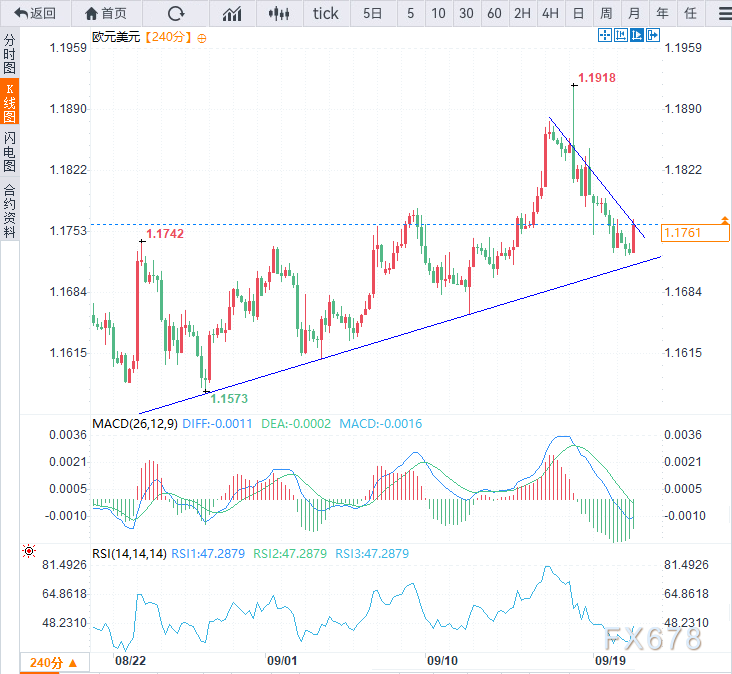
Task: Click the 1.1761 current price label
Action: point(696,234)
